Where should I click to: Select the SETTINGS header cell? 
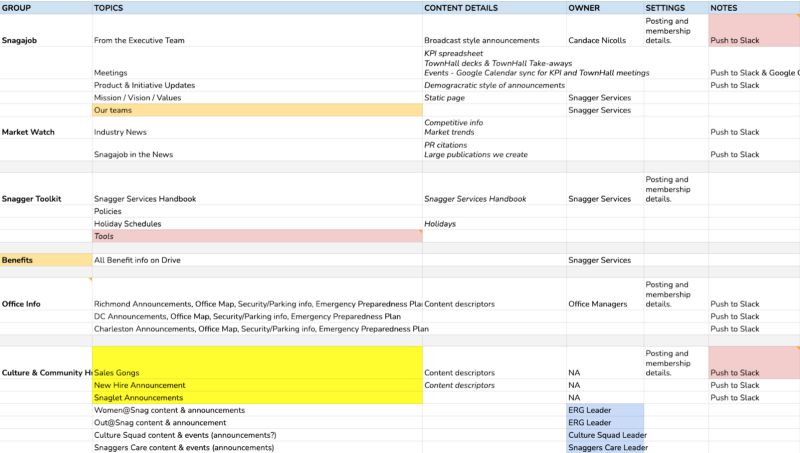point(676,8)
